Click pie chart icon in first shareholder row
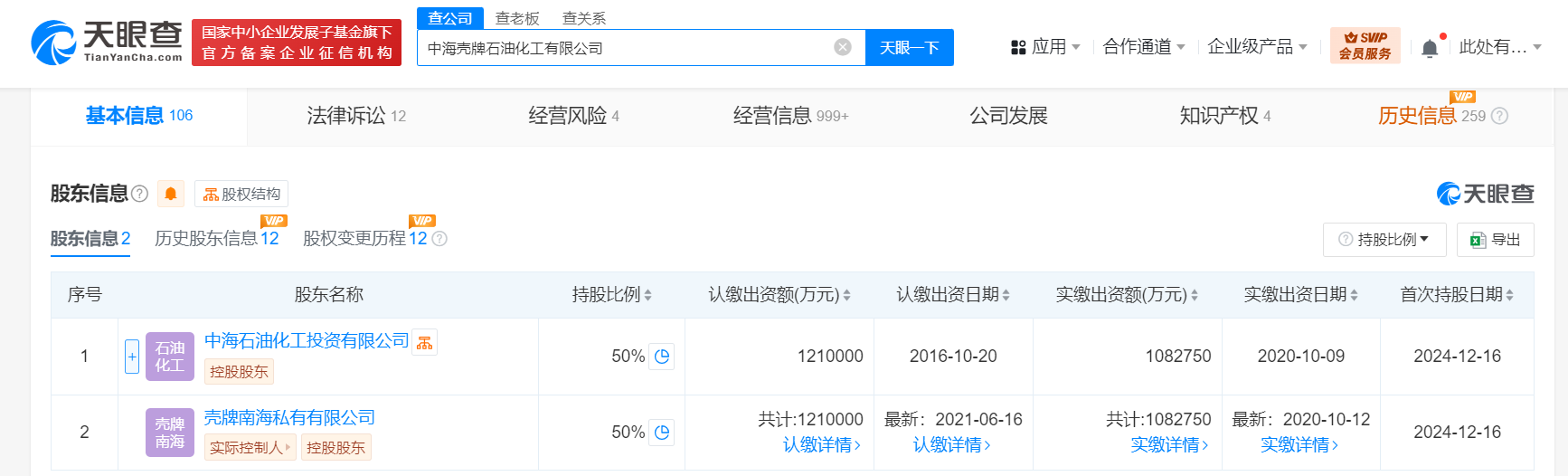Image resolution: width=1568 pixels, height=476 pixels. coord(662,357)
